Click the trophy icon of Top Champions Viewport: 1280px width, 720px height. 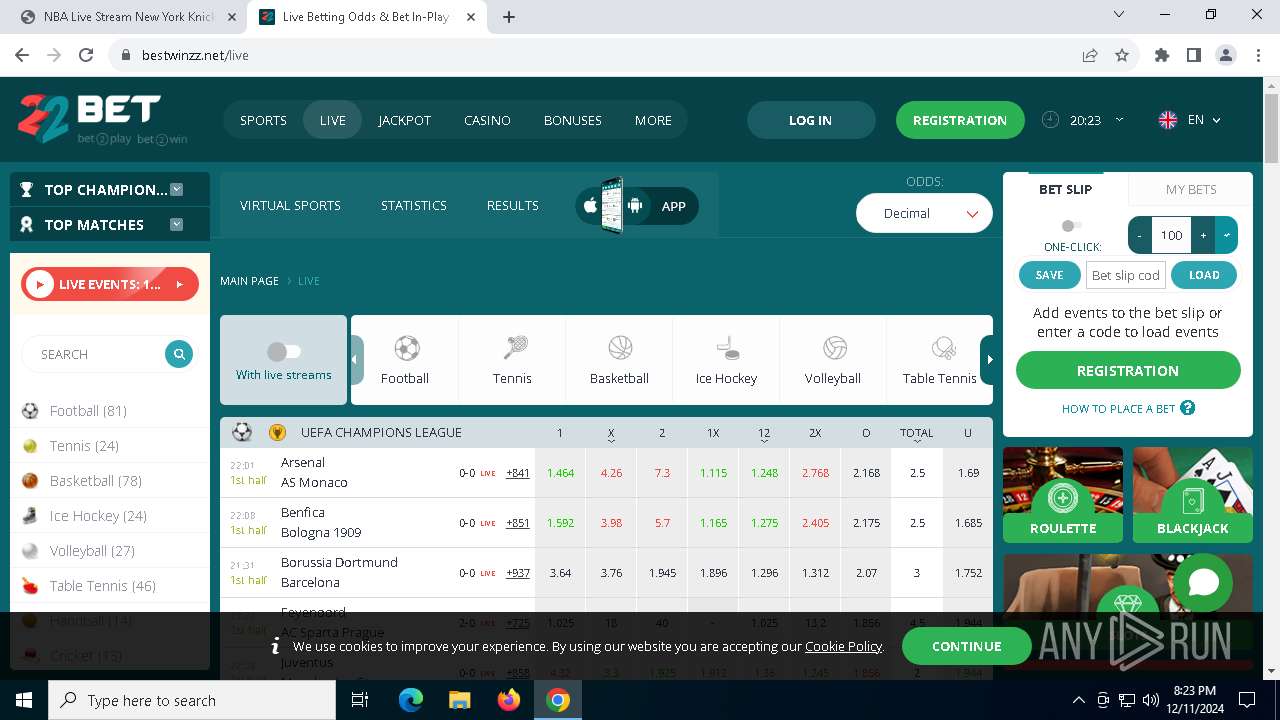pyautogui.click(x=26, y=190)
